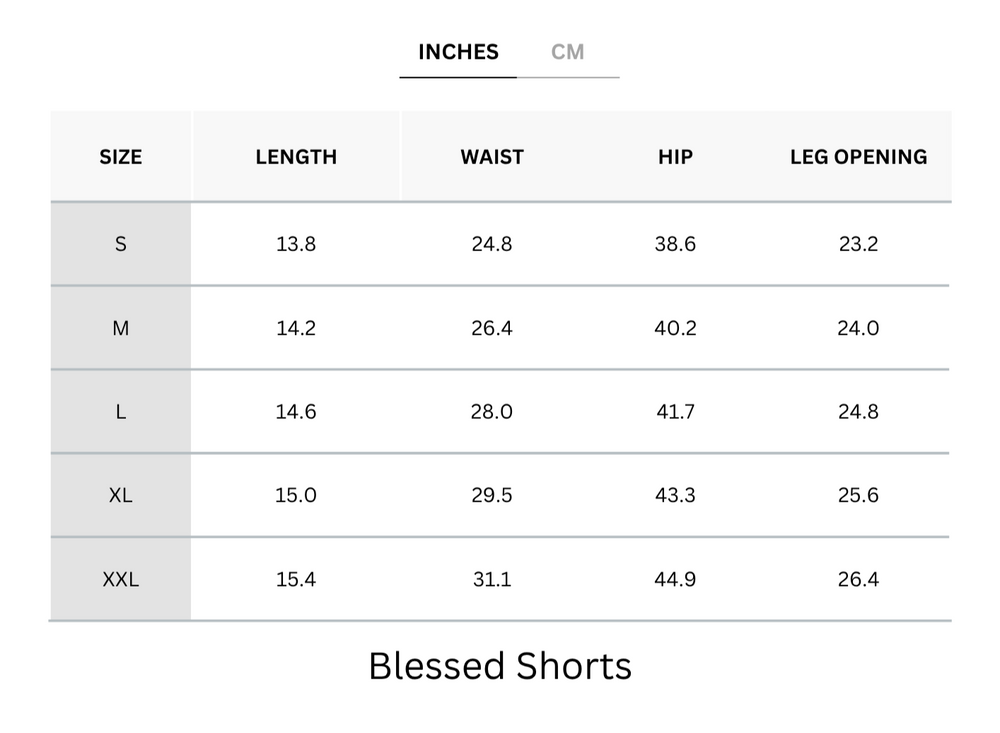Screen dimensions: 1000x733
Task: Click the LENGTH column header
Action: pos(296,157)
